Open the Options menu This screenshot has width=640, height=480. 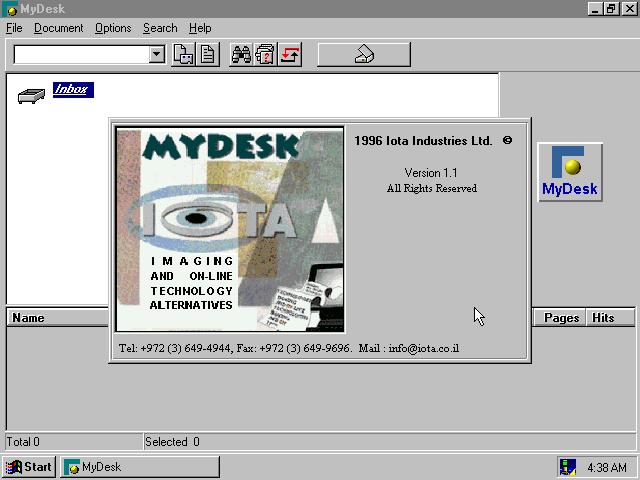coord(113,28)
